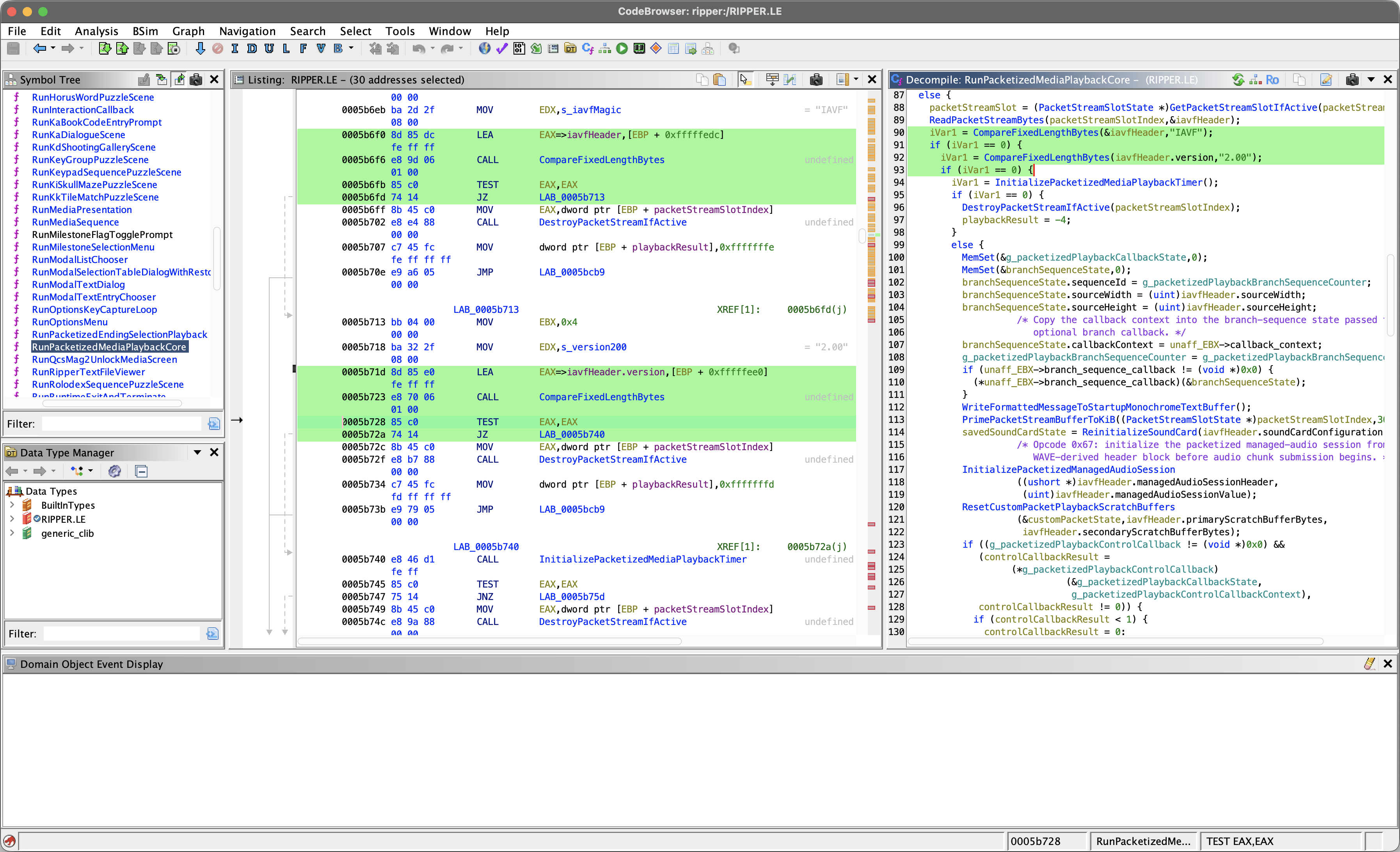
Task: Open the File menu
Action: click(16, 31)
